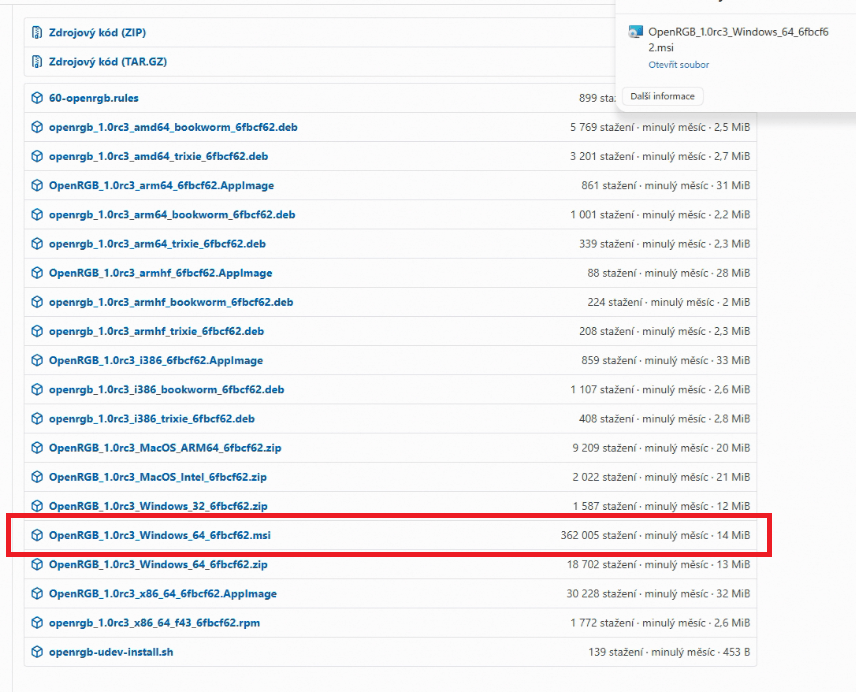This screenshot has height=692, width=856.
Task: Click package icon for MacOS_Intel zip
Action: click(37, 477)
